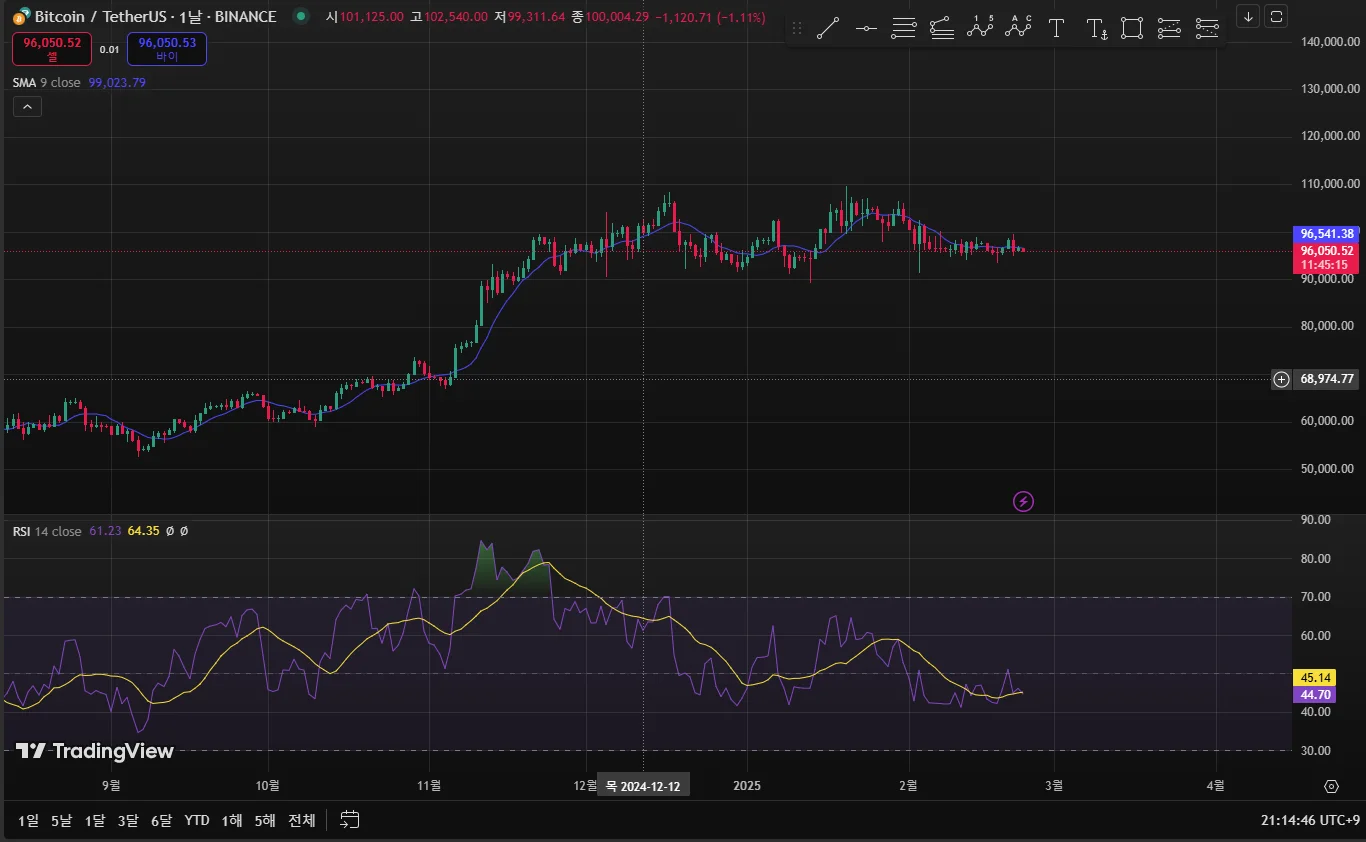Choose the Anchored Text tool

[1096, 29]
